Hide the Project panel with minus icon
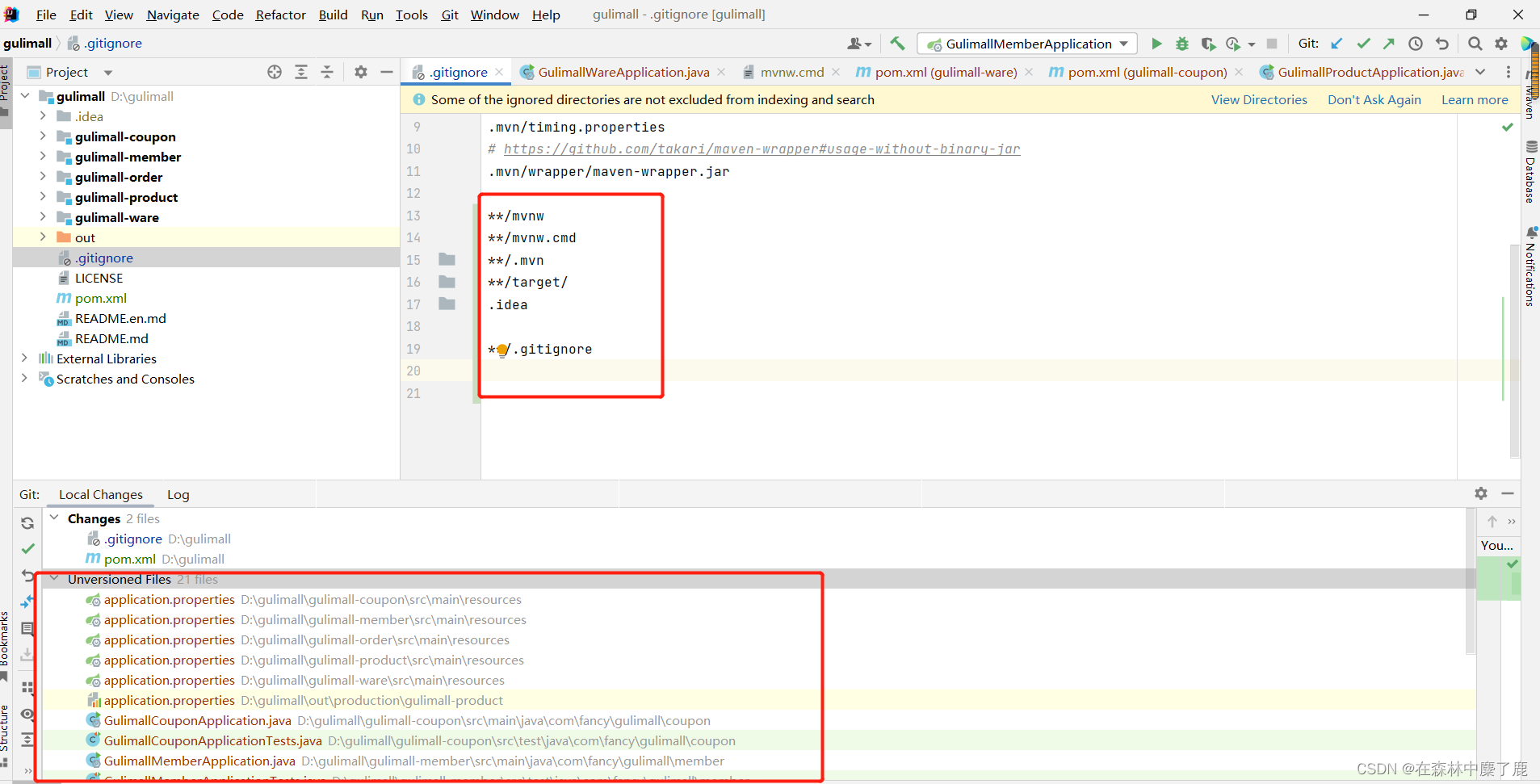The width and height of the screenshot is (1540, 784). (387, 72)
